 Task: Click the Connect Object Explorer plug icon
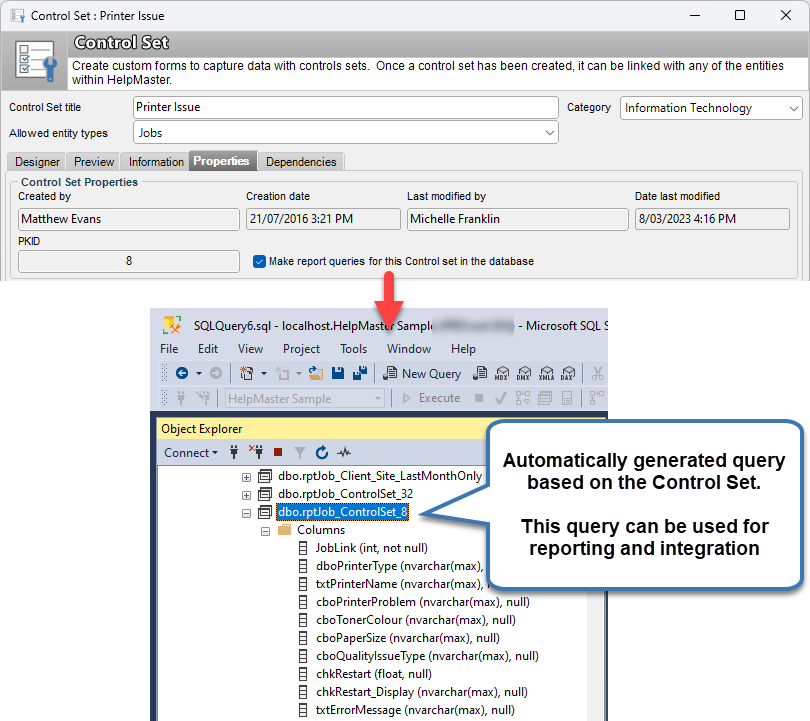(234, 452)
